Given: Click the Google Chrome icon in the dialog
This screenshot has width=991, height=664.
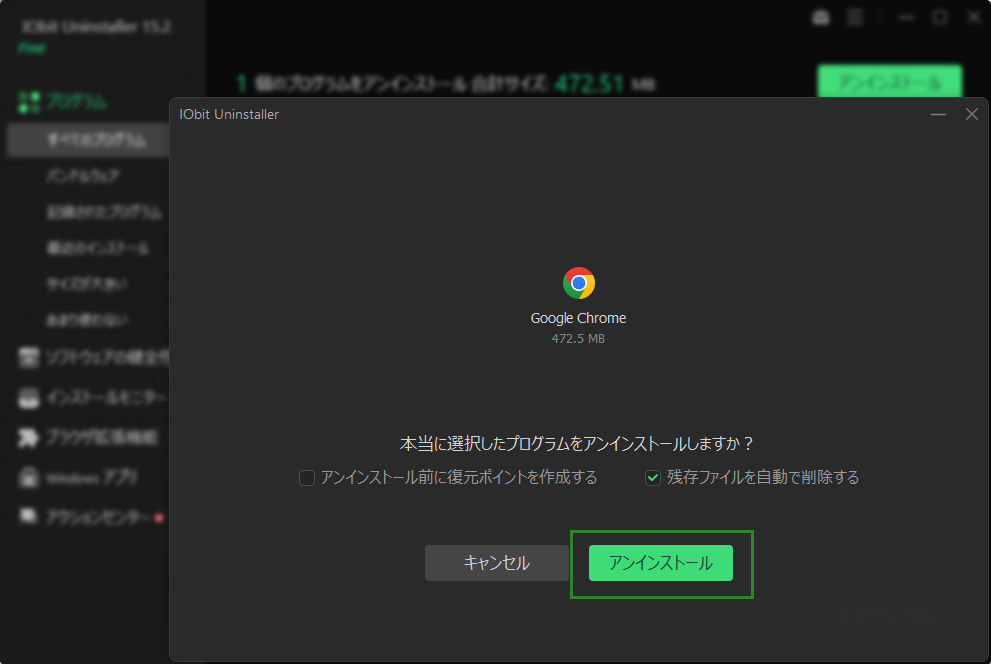Looking at the screenshot, I should (x=578, y=283).
